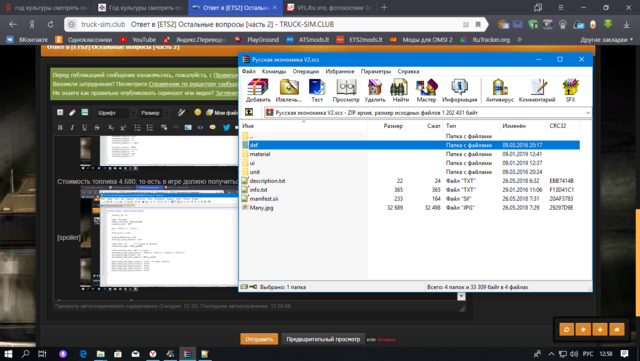The image size is (640, 361).
Task: Insert Twitter embed in forum editor
Action: point(227,127)
